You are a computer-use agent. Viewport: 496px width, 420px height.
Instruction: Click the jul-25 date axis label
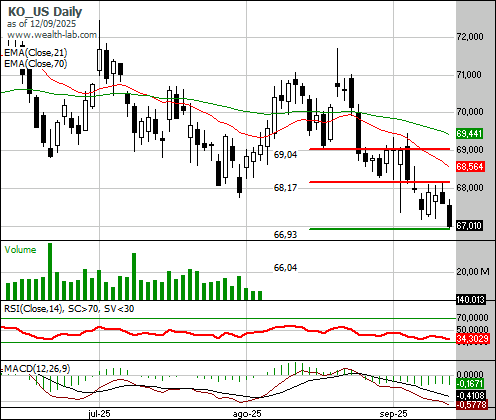pos(99,414)
